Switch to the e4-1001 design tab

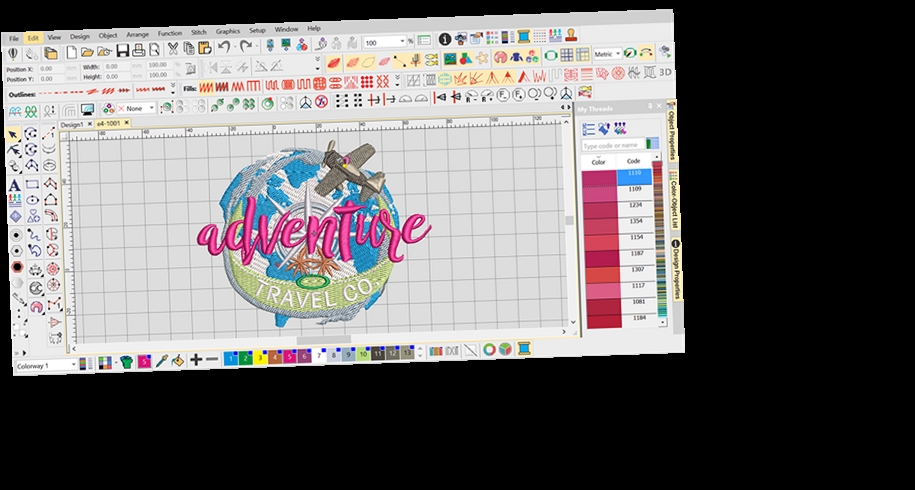click(109, 123)
